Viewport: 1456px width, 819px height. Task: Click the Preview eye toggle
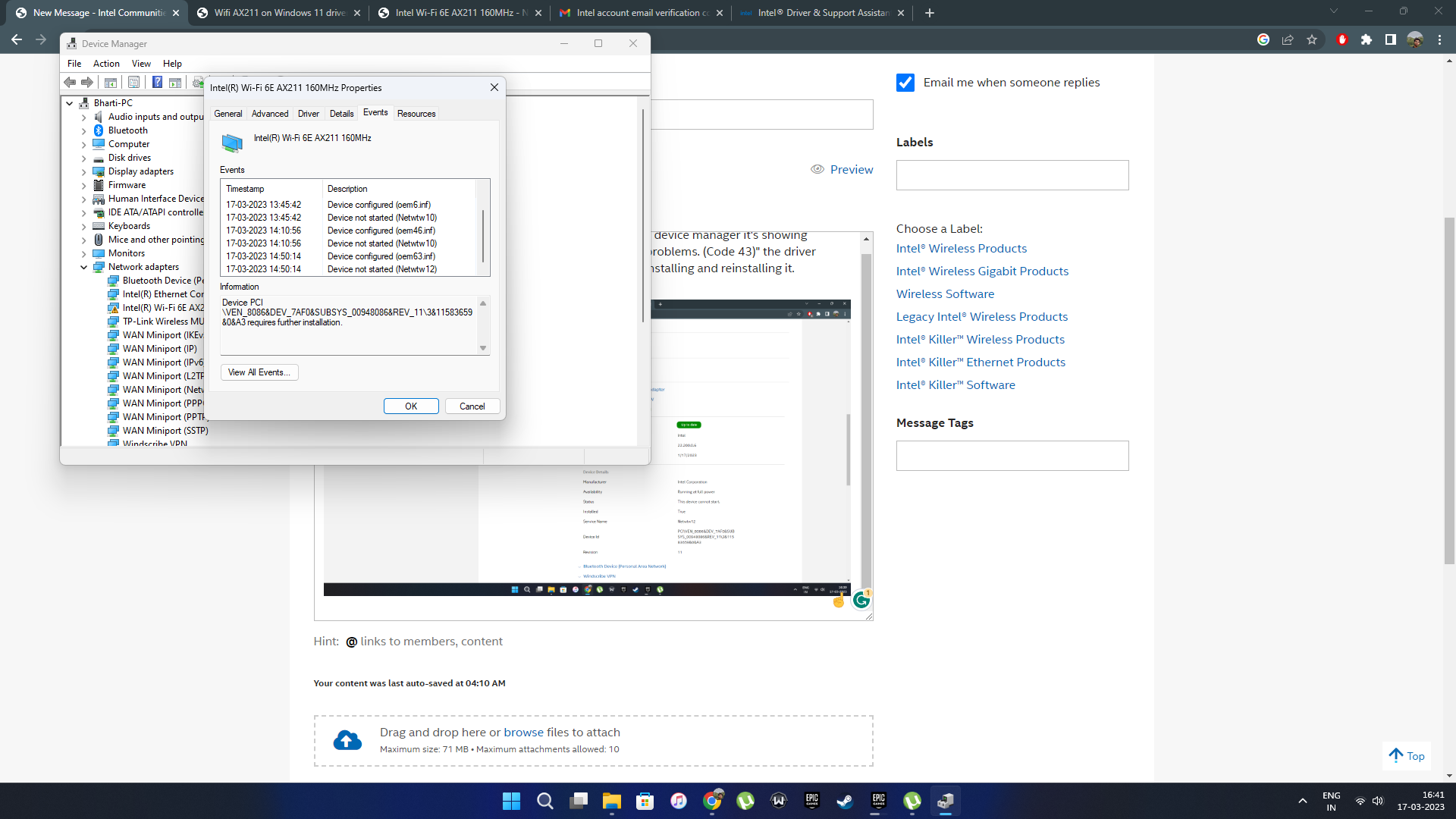click(x=818, y=169)
